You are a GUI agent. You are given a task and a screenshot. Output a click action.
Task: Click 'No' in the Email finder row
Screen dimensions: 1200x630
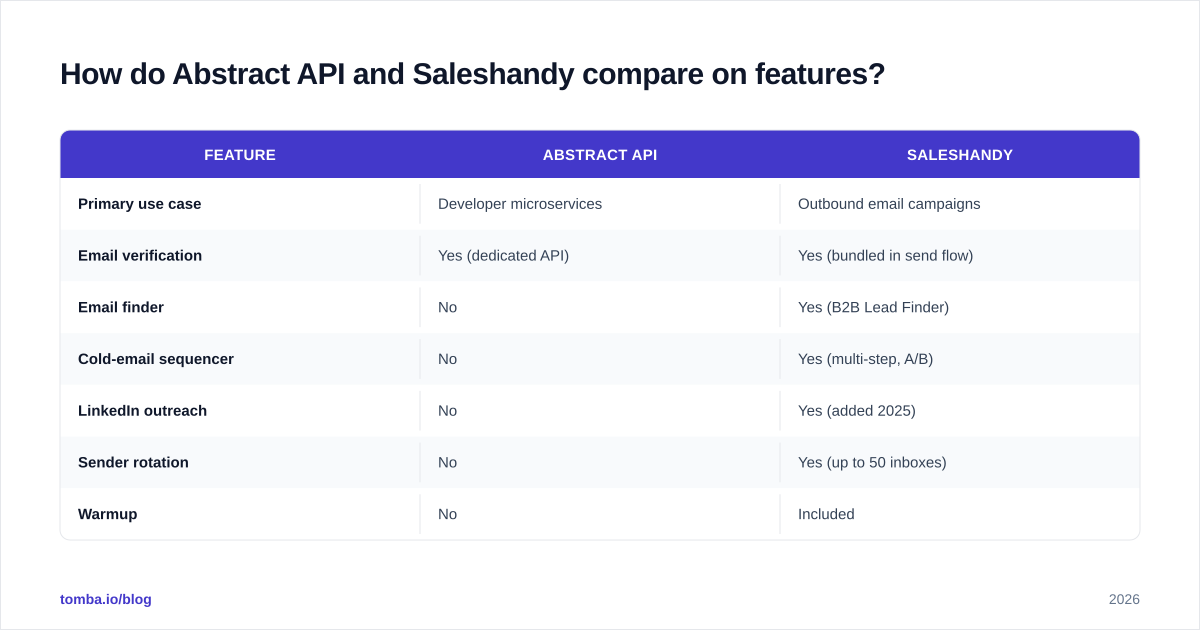coord(447,308)
